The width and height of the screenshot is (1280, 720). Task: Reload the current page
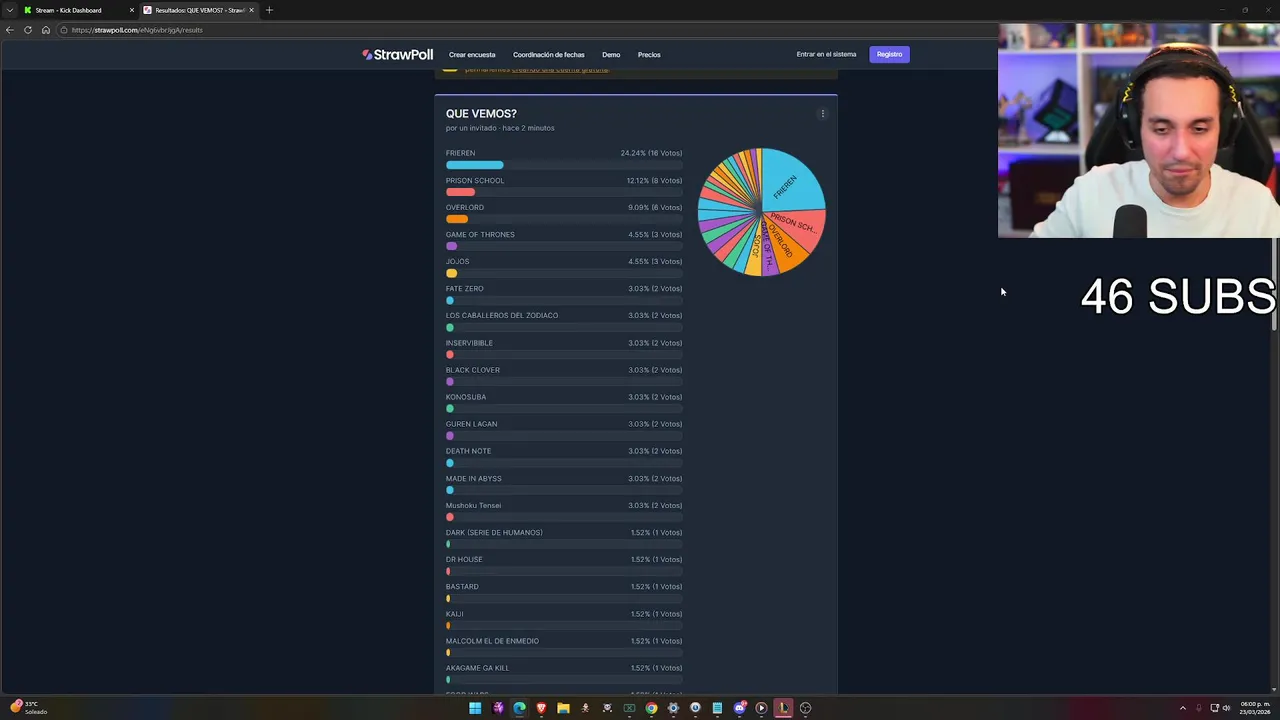[28, 30]
